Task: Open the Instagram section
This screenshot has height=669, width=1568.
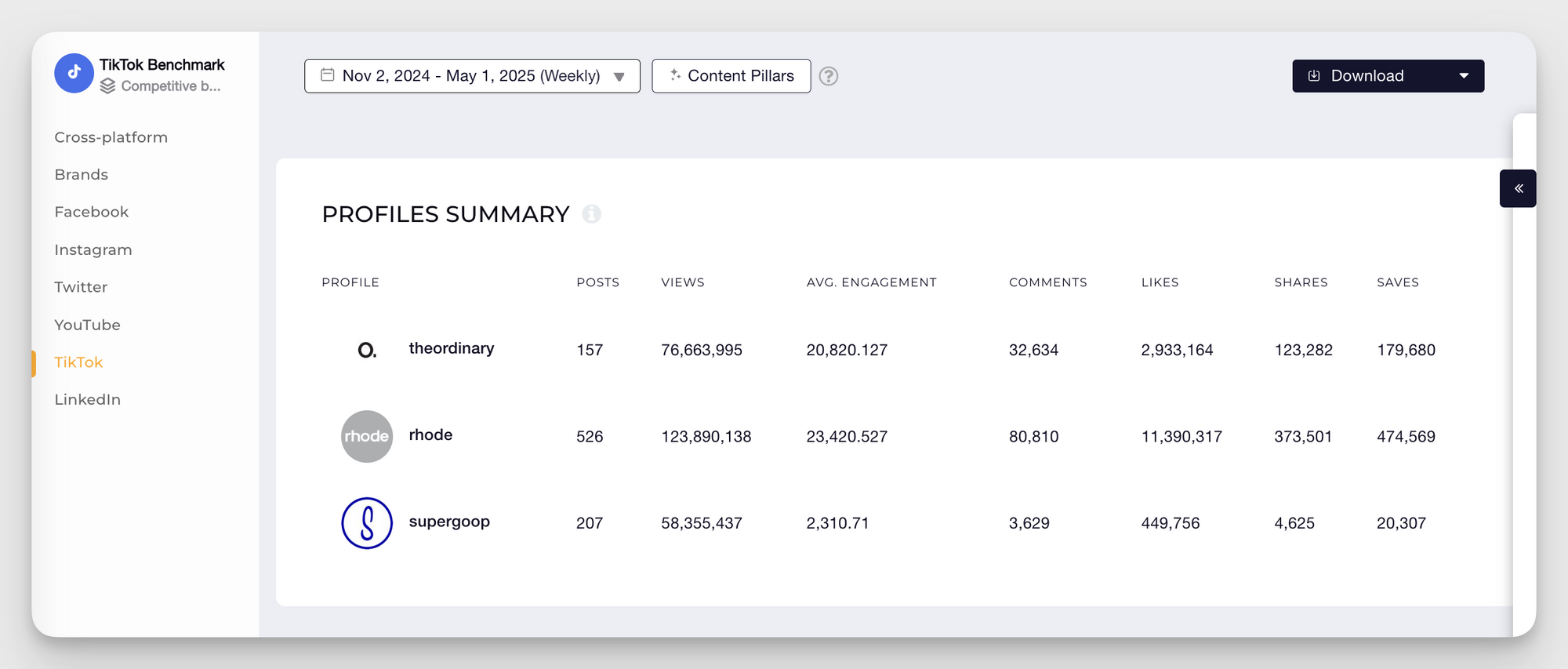Action: point(93,249)
